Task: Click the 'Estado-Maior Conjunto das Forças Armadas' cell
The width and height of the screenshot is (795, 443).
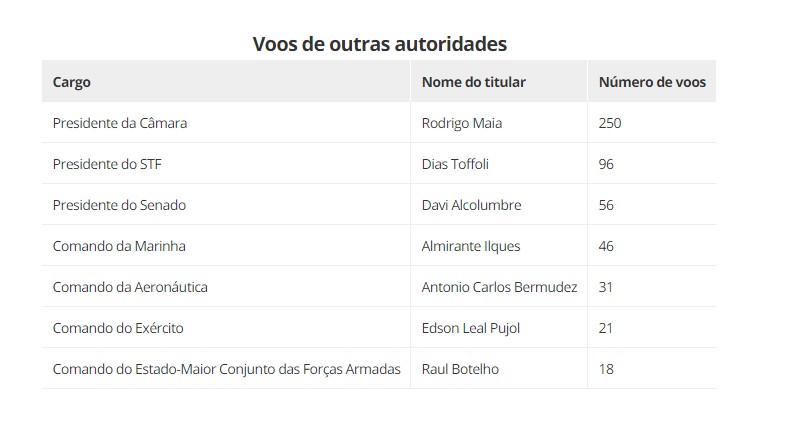Action: [x=227, y=370]
